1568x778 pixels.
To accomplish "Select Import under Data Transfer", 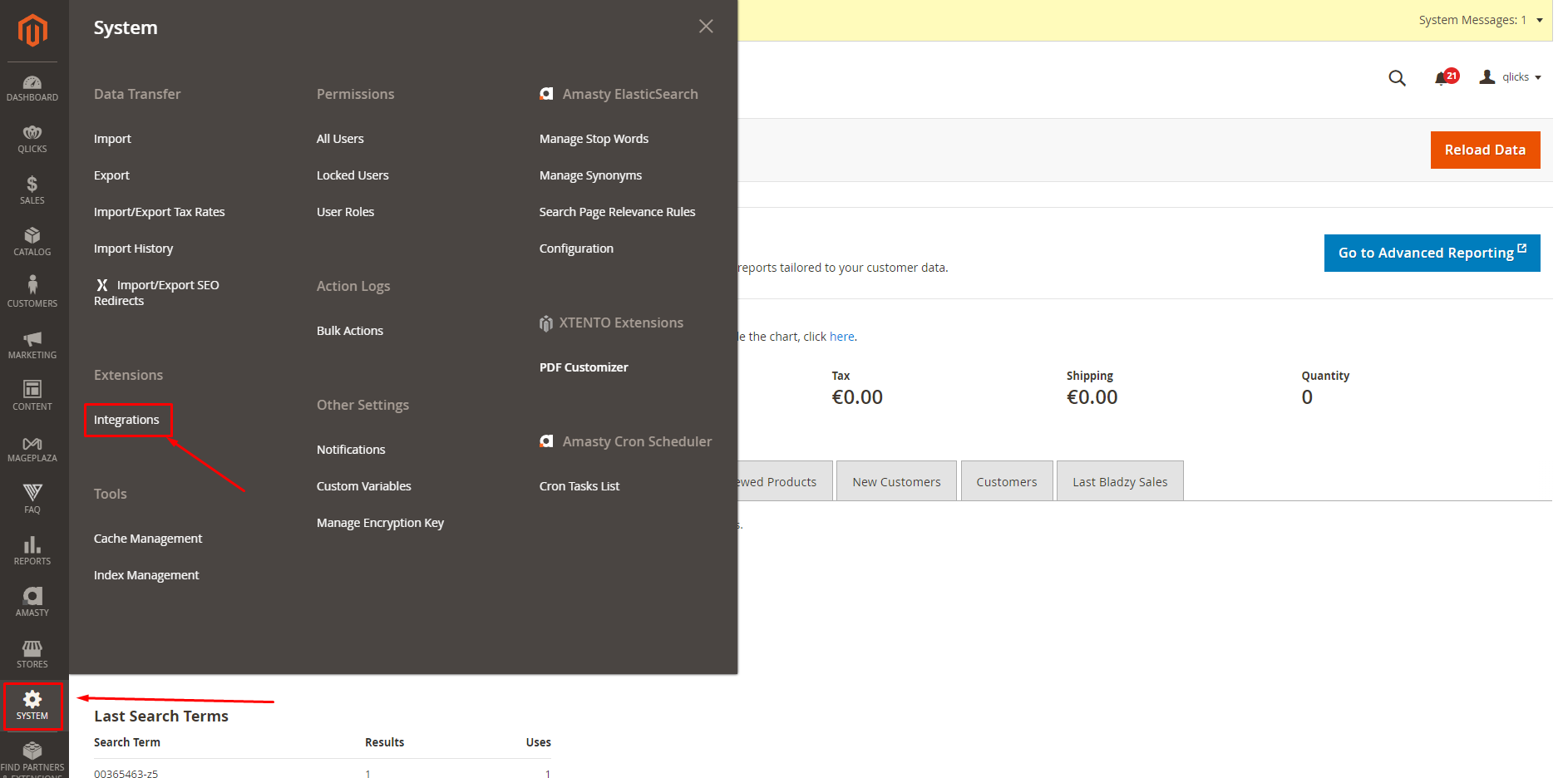I will 112,139.
